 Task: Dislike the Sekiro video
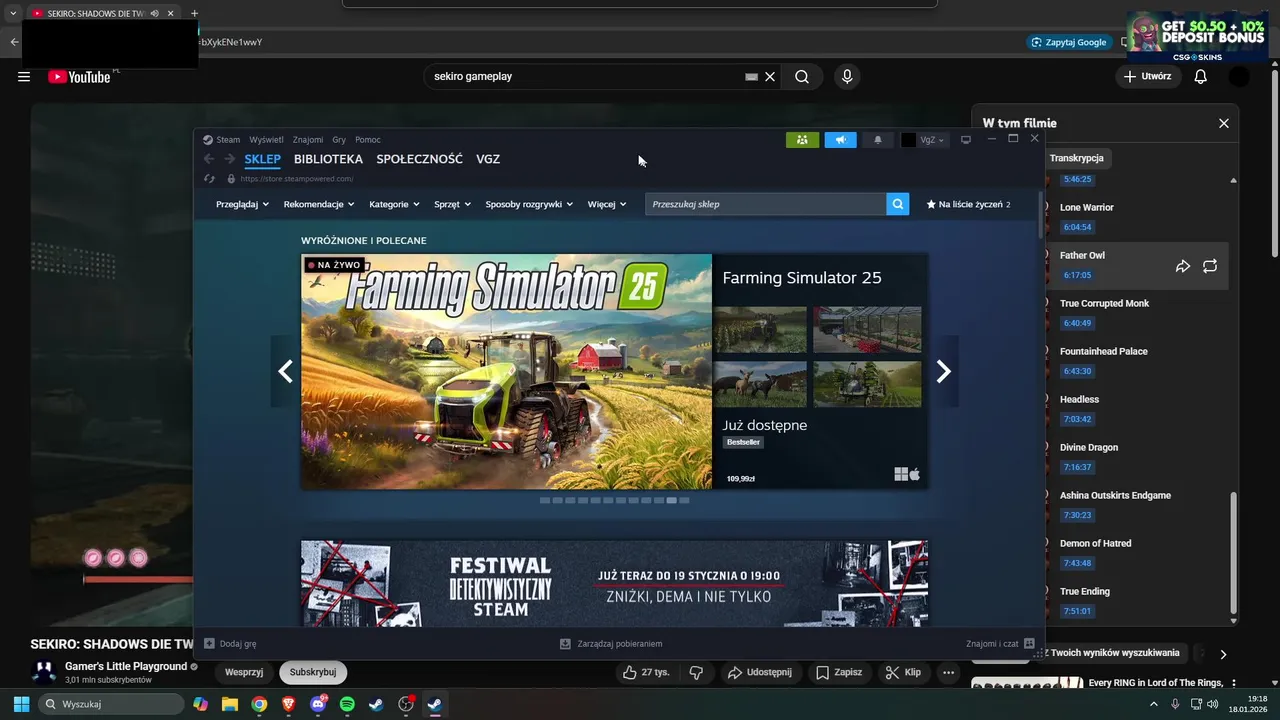[x=697, y=672]
